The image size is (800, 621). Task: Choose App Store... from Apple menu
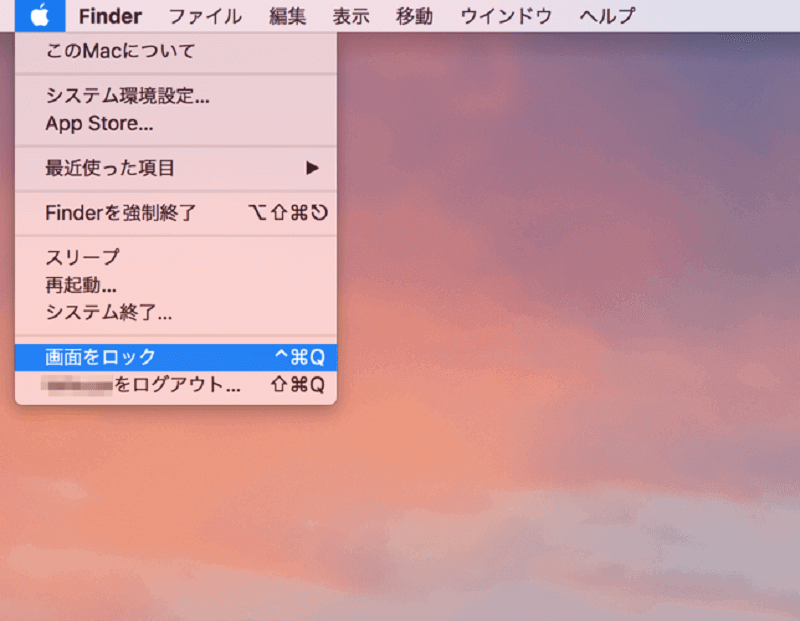coord(176,123)
